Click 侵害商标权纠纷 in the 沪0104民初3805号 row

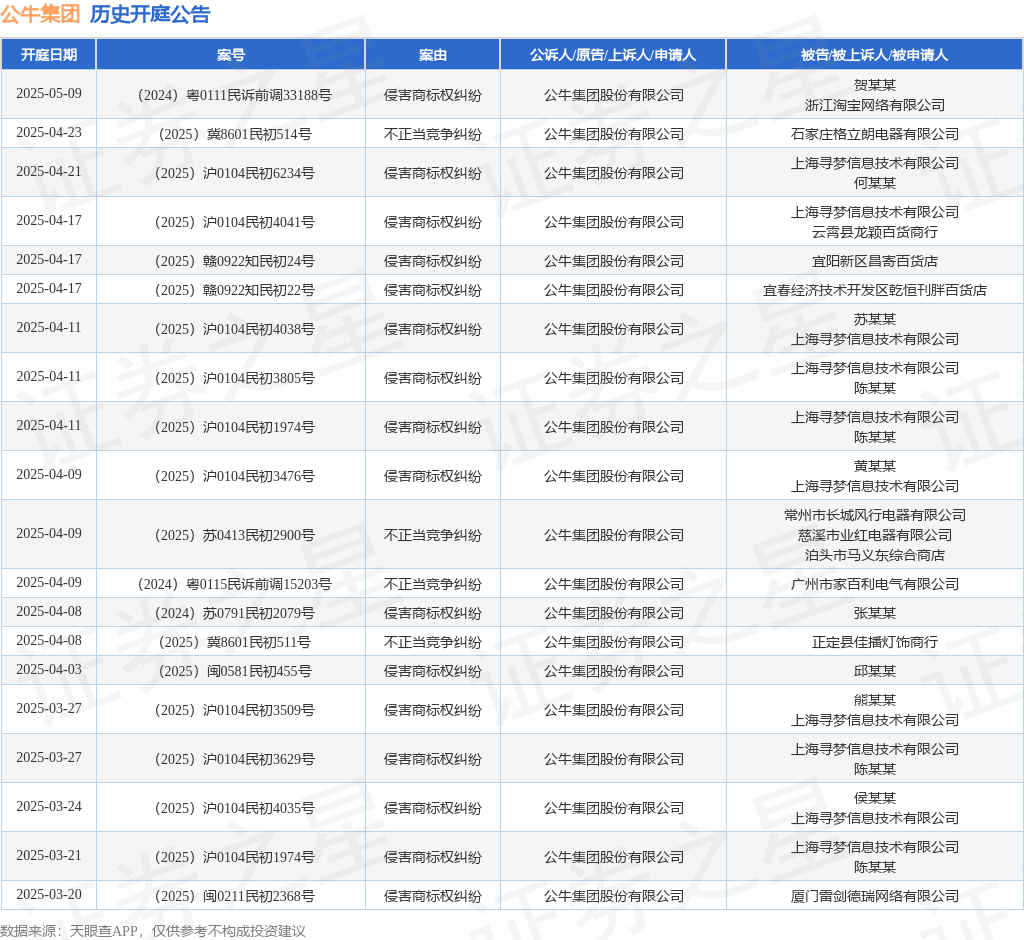[432, 378]
